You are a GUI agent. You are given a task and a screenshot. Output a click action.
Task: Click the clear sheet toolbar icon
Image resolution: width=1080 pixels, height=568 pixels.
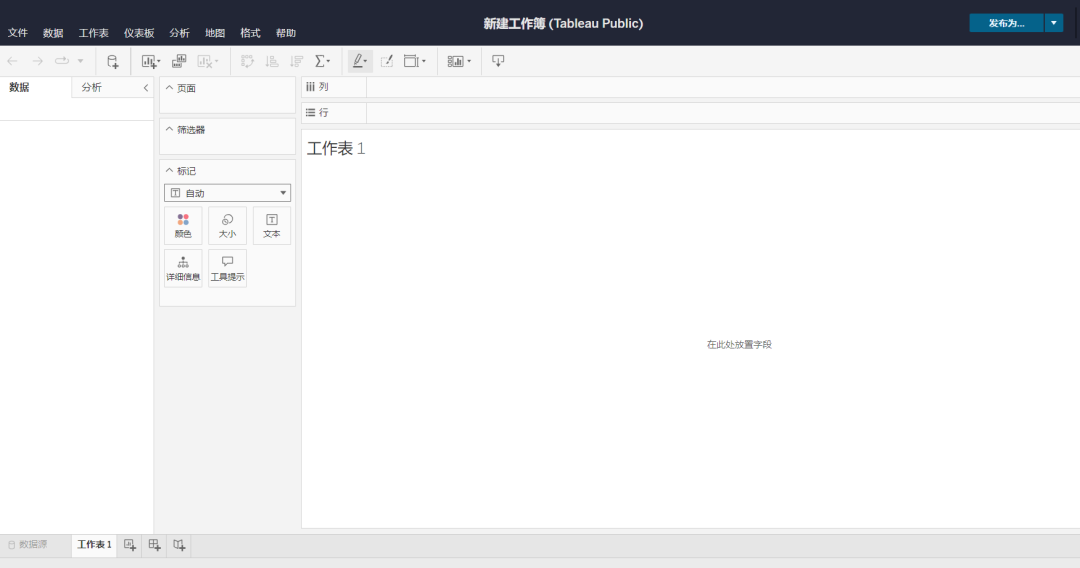207,61
